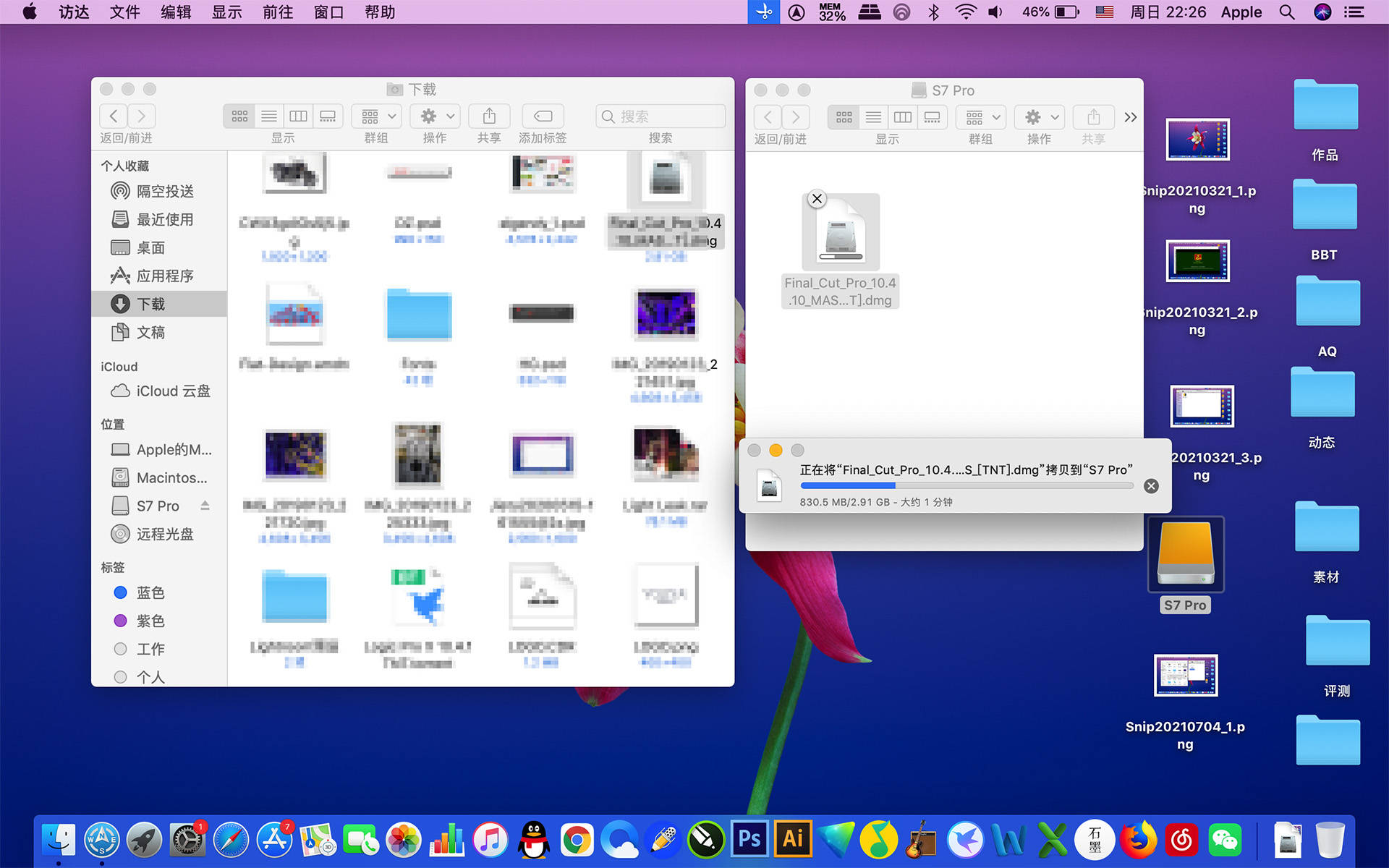Click Spotlight search icon in menu bar
The image size is (1389, 868).
[1286, 12]
